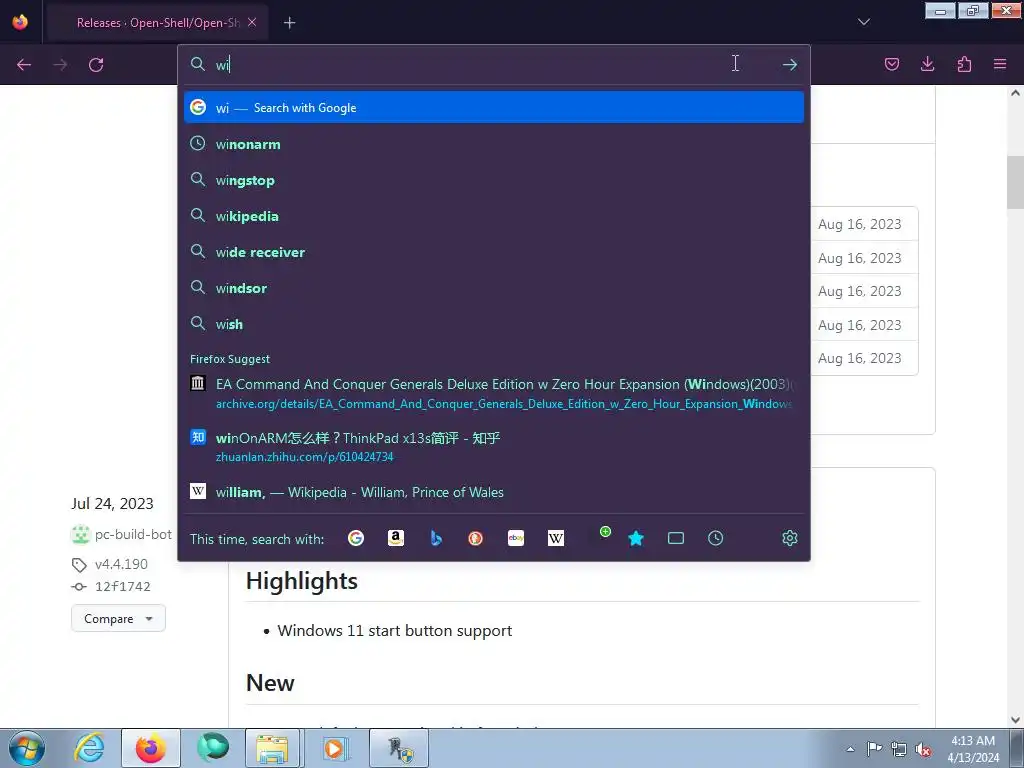The width and height of the screenshot is (1024, 768).
Task: Open the network tray icon
Action: [x=899, y=749]
